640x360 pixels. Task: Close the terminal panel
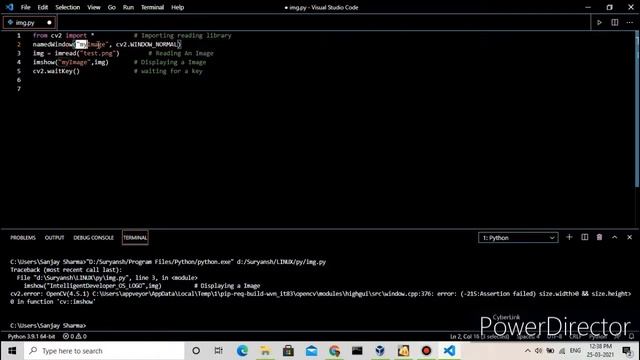pos(629,237)
